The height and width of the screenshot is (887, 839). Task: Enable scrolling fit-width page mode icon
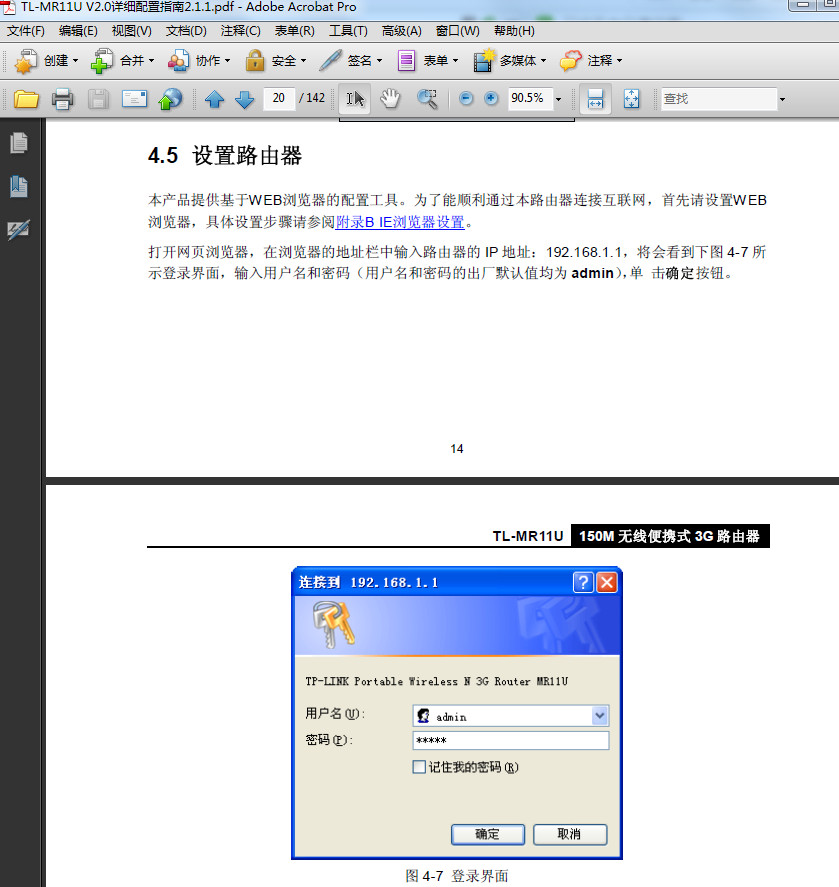point(595,99)
